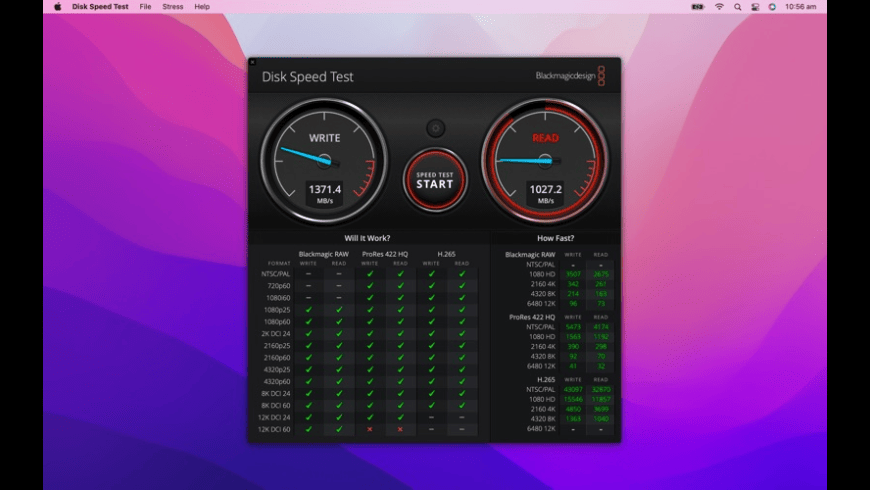Click H.265 write checkmark in 8K DCI 60 row
The width and height of the screenshot is (870, 490).
click(x=431, y=405)
